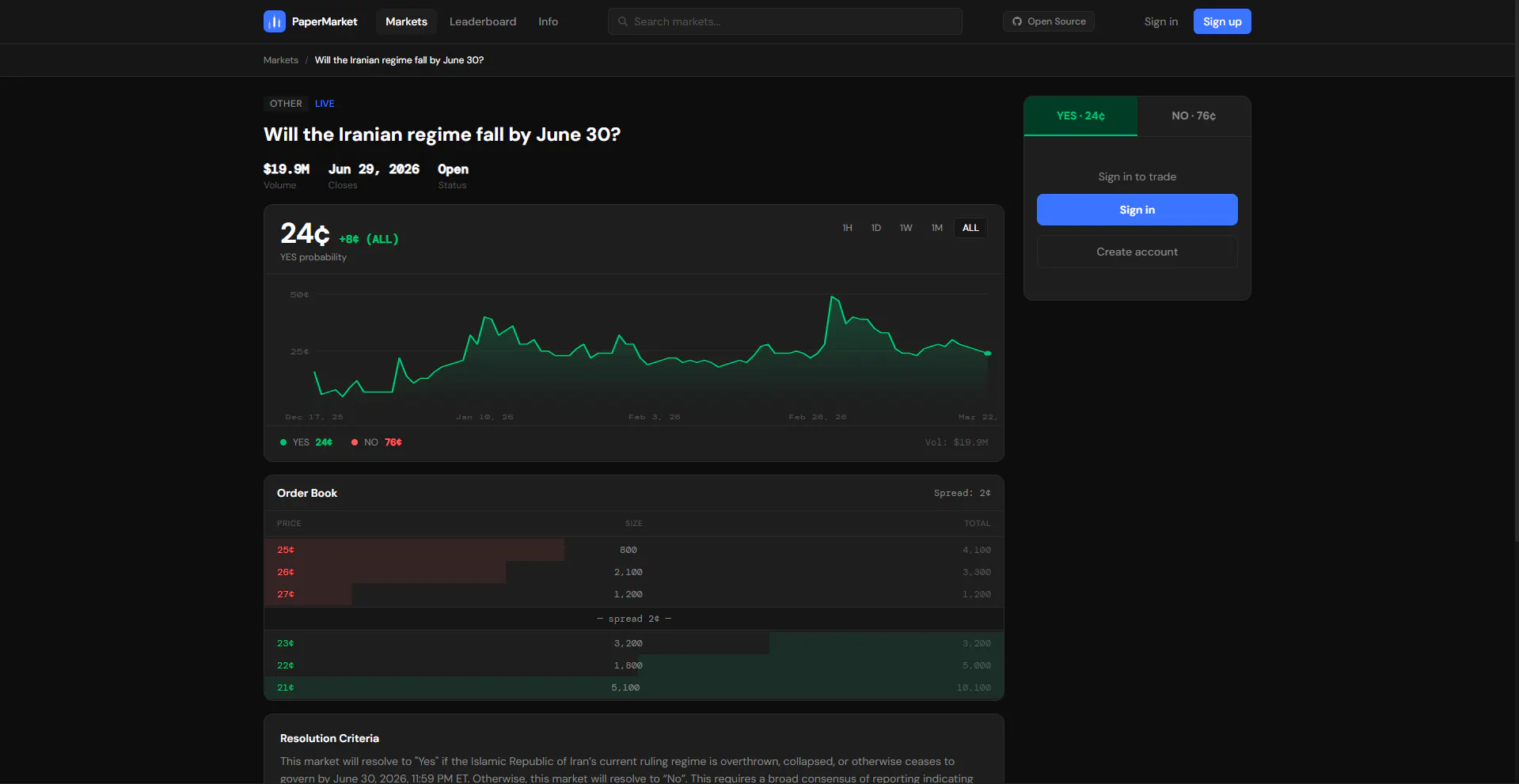The height and width of the screenshot is (784, 1519).
Task: Switch chart range to 1H
Action: coord(847,228)
